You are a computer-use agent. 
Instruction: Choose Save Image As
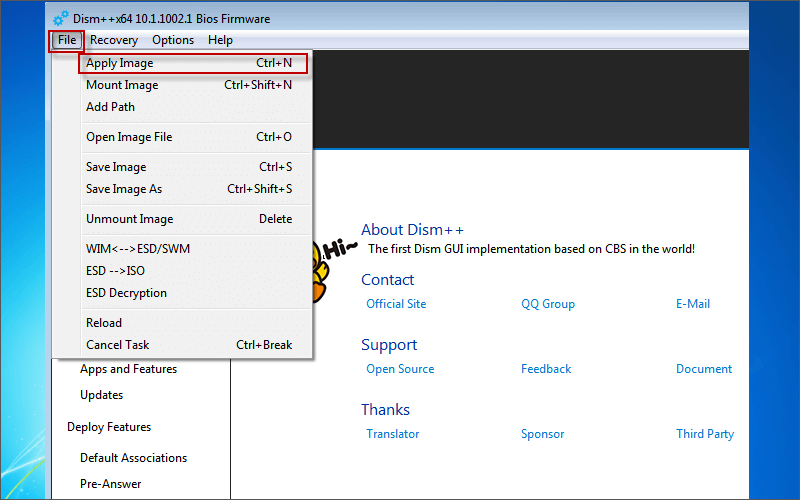(195, 189)
